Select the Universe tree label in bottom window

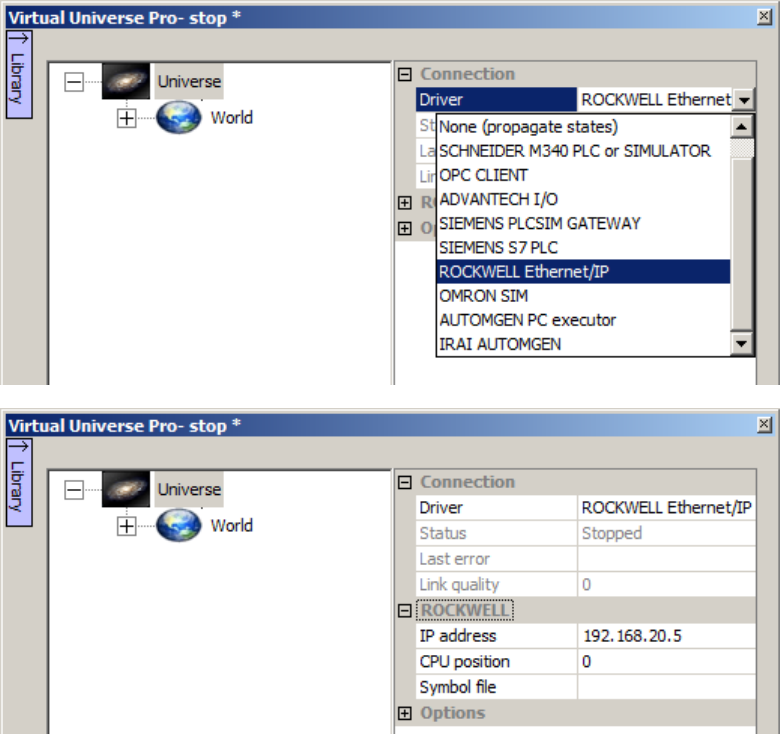click(189, 489)
